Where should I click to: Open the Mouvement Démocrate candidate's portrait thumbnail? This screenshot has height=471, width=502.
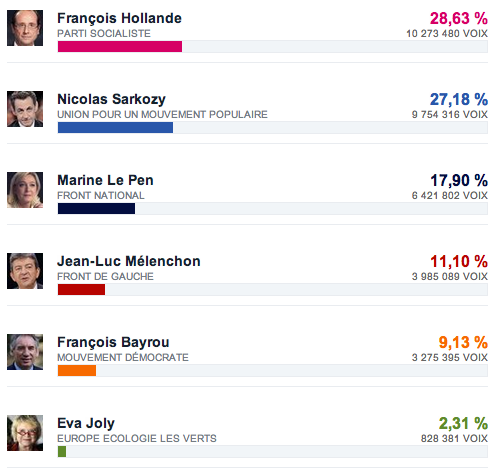[x=25, y=352]
